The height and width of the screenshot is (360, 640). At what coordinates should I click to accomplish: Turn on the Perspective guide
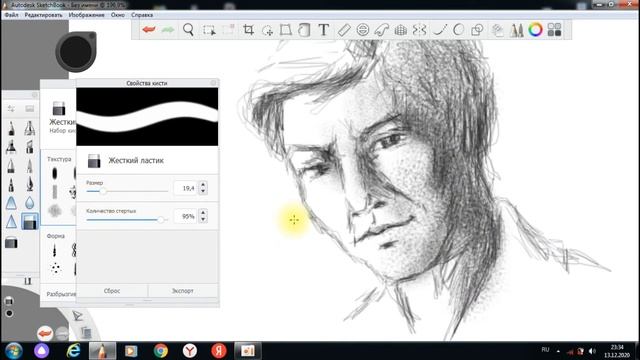click(x=401, y=30)
